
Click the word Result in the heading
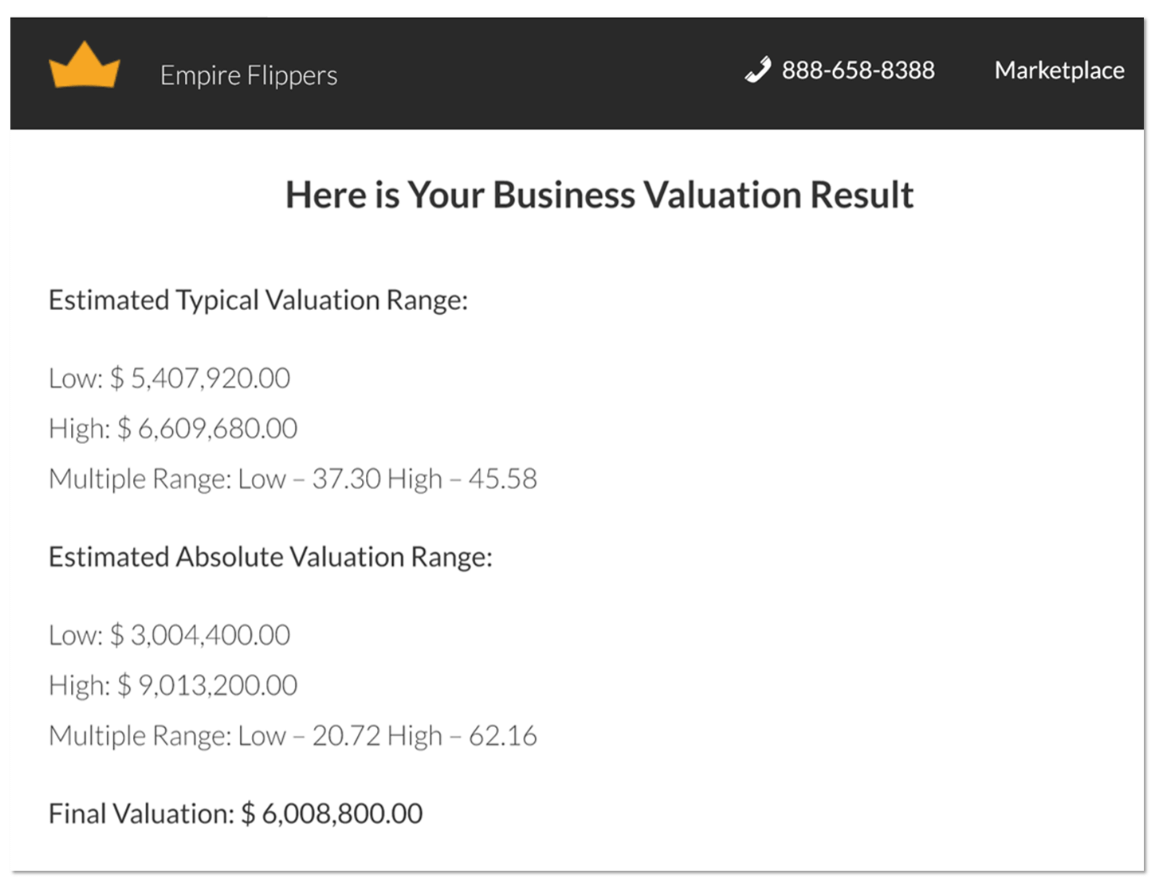(x=862, y=195)
